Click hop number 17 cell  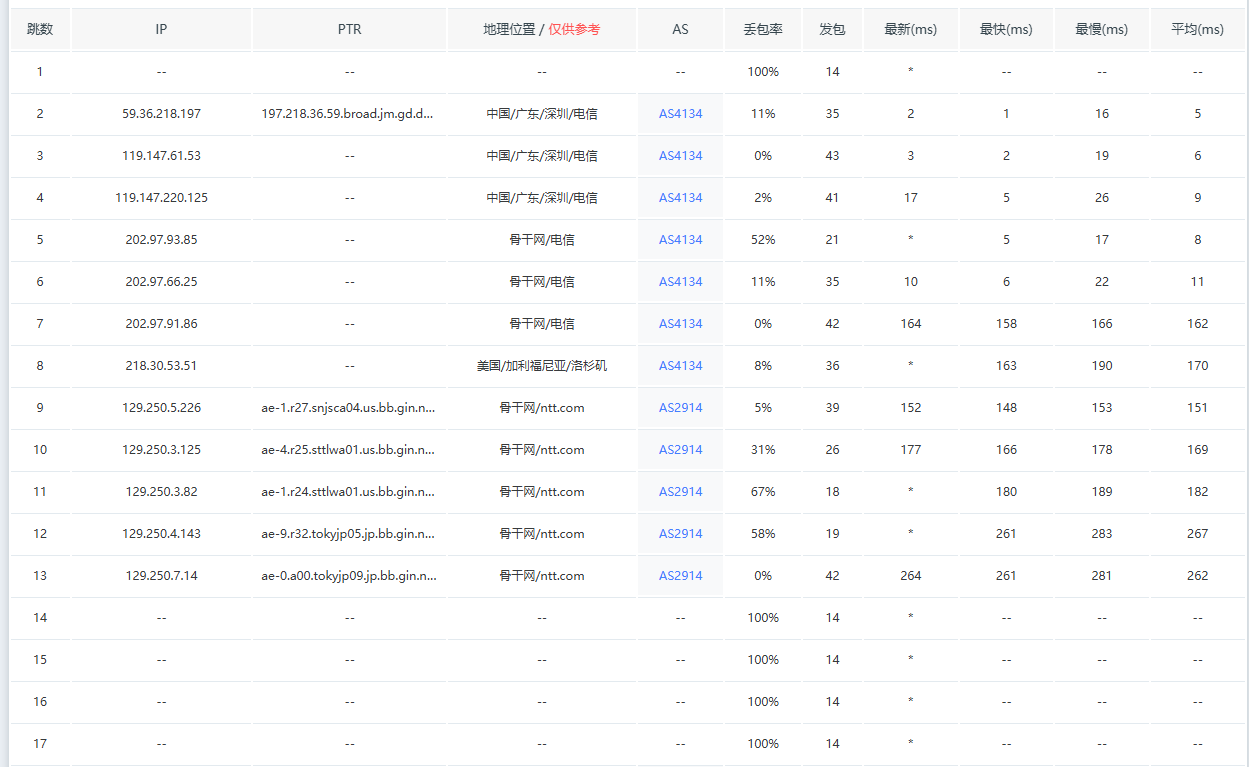(40, 744)
